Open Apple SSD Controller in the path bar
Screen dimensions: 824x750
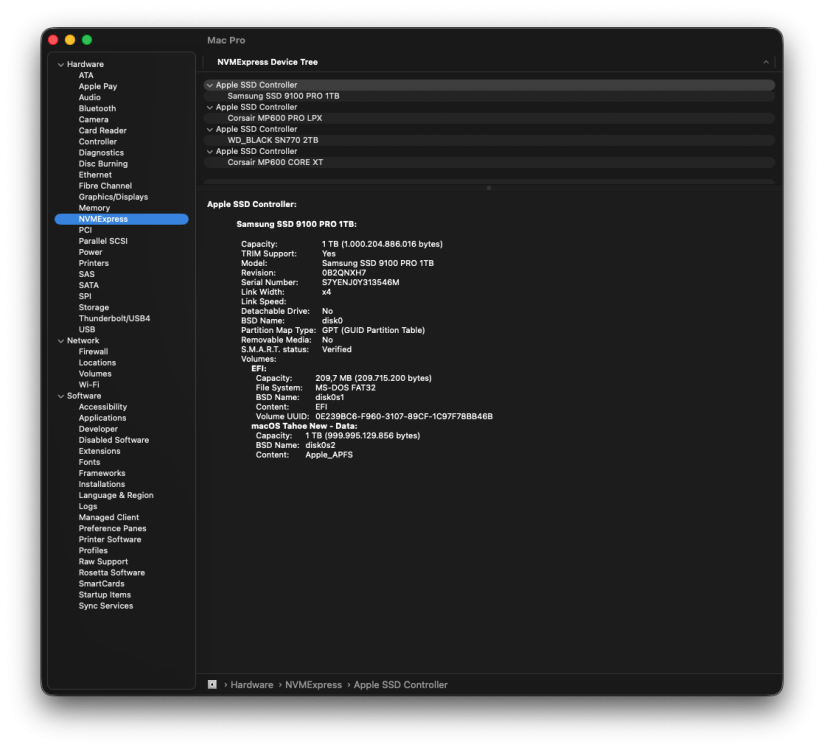pyautogui.click(x=400, y=685)
